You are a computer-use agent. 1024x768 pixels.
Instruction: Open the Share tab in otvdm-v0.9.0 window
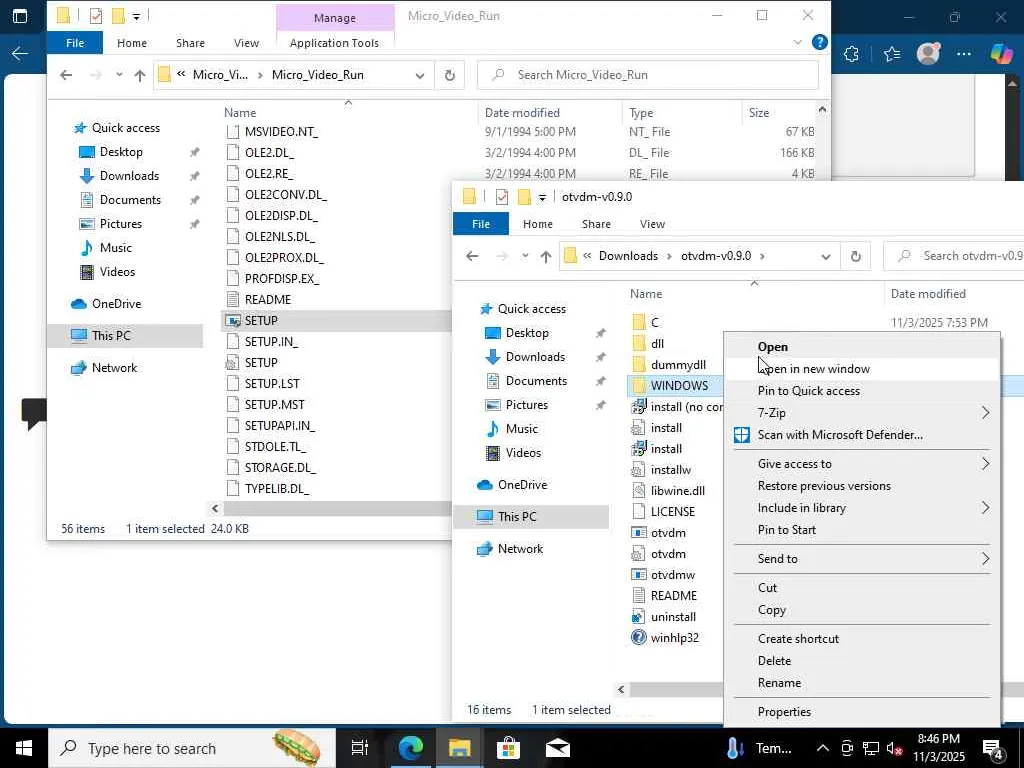(x=596, y=224)
